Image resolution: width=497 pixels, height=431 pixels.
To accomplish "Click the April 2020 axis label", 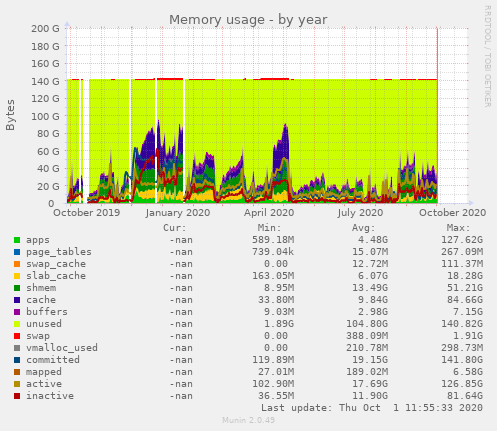I will (269, 213).
